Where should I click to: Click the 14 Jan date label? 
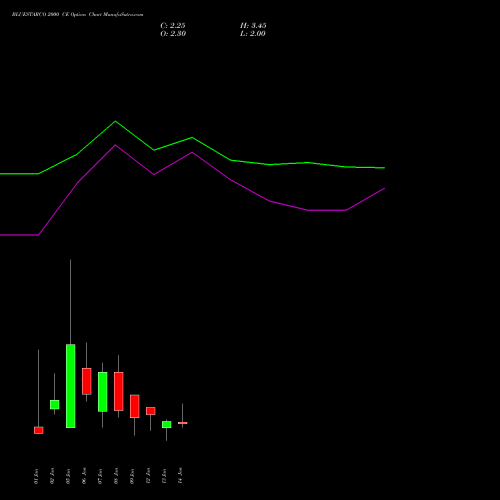pyautogui.click(x=180, y=476)
